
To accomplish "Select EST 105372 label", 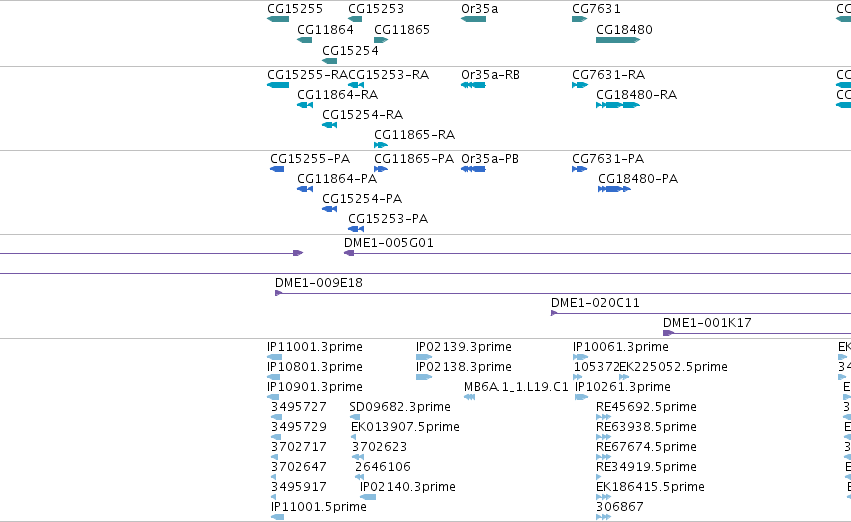I will 596,367.
